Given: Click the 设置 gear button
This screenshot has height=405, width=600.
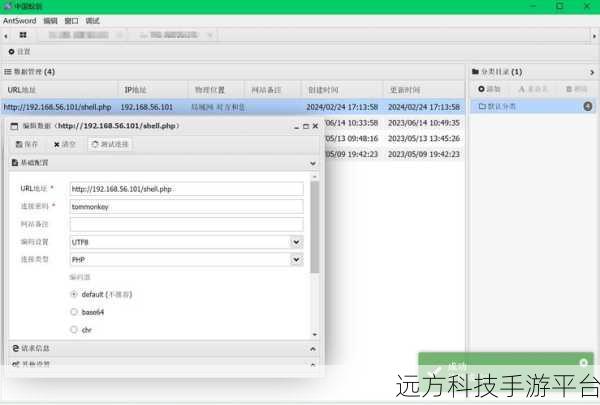Looking at the screenshot, I should (x=19, y=51).
